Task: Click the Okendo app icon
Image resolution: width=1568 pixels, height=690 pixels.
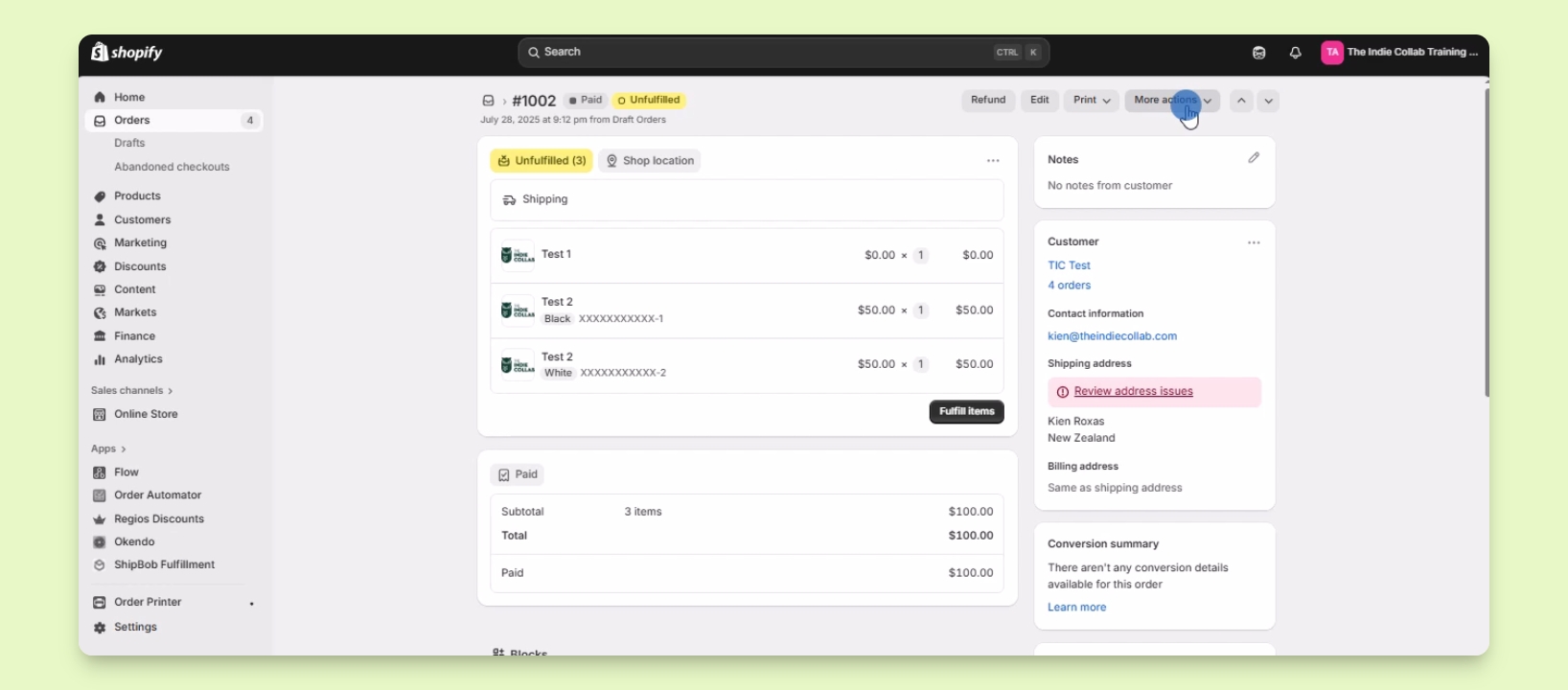Action: (x=100, y=542)
